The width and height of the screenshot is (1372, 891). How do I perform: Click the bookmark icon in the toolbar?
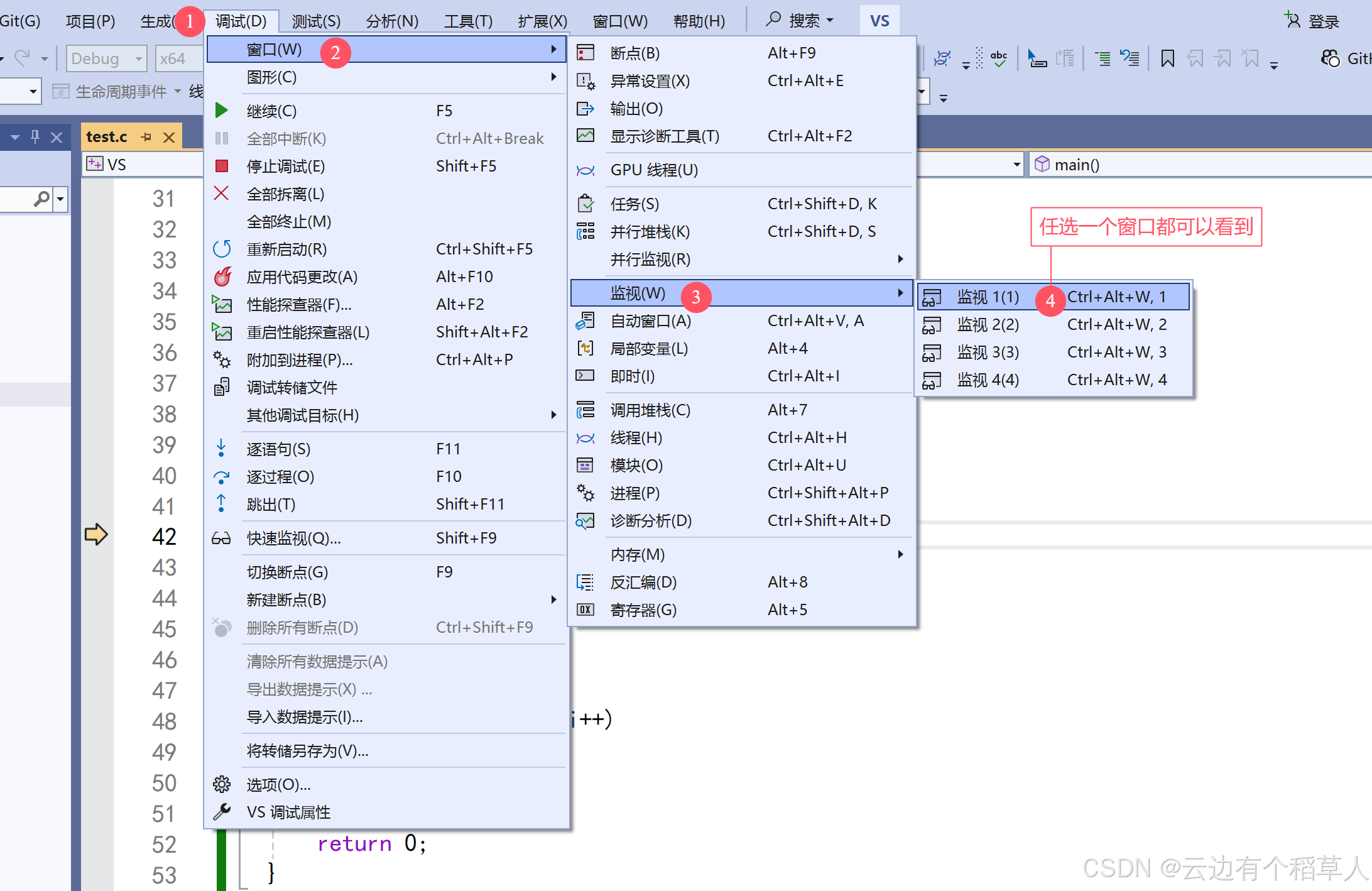pos(1167,59)
